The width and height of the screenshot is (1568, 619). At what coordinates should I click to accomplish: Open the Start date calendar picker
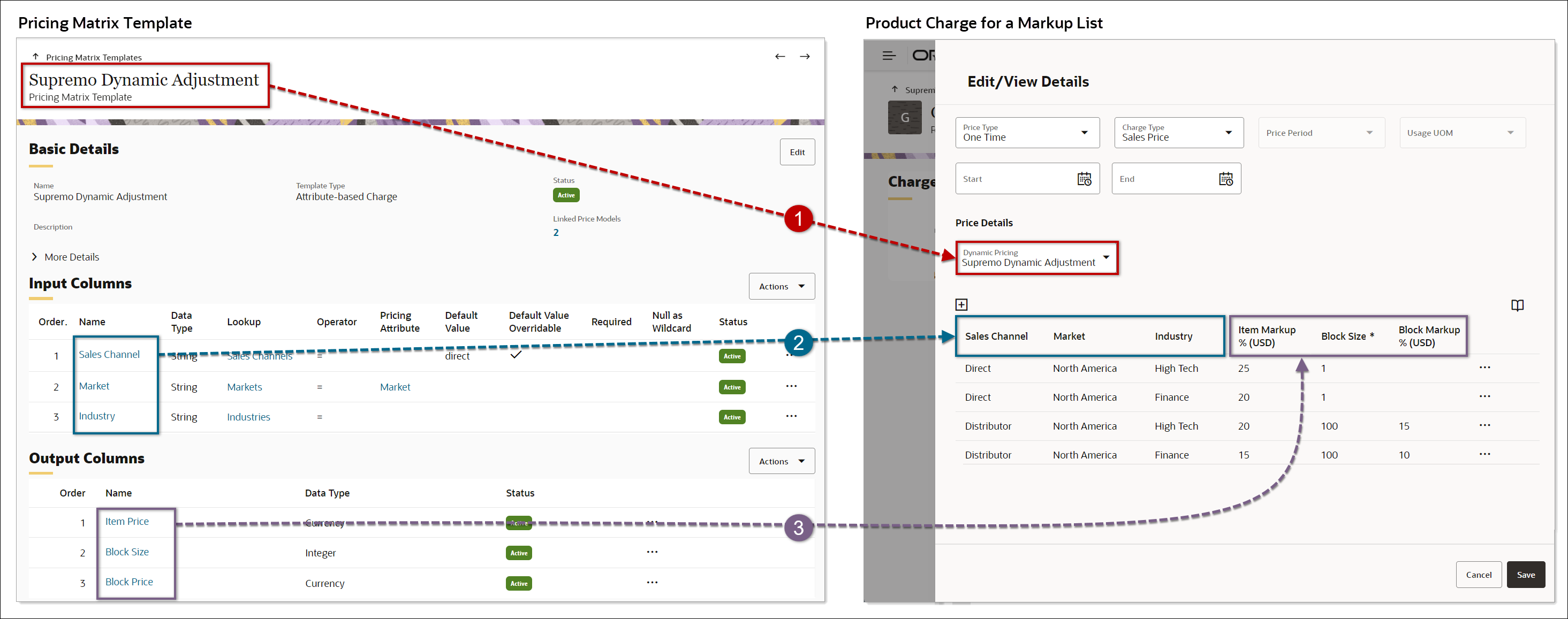[x=1085, y=178]
